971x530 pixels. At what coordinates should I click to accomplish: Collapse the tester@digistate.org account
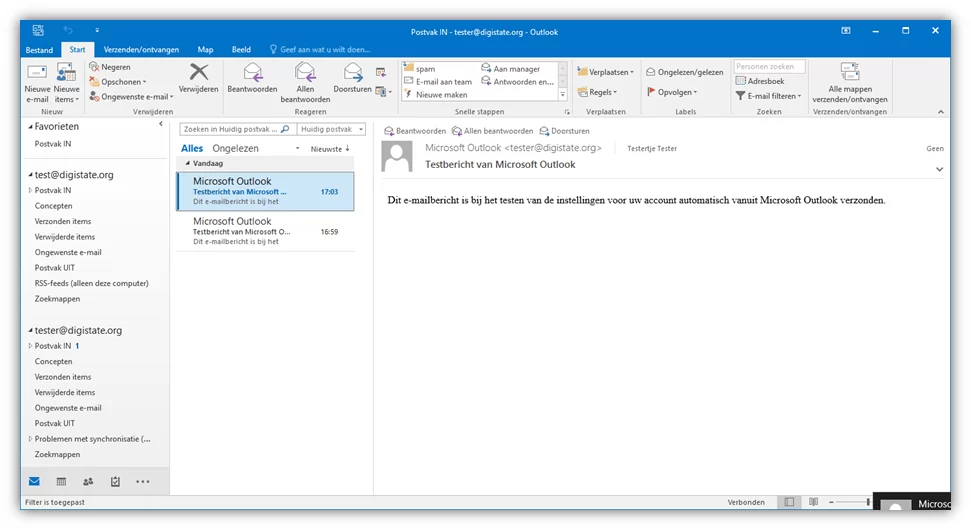tap(30, 331)
